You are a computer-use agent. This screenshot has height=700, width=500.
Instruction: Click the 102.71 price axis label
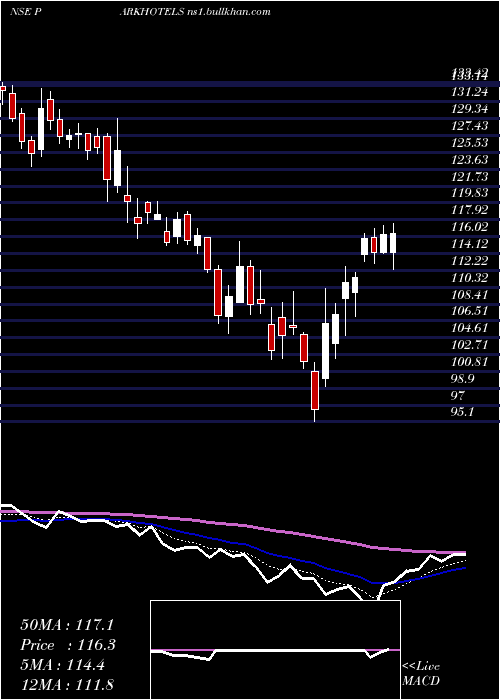tap(470, 346)
